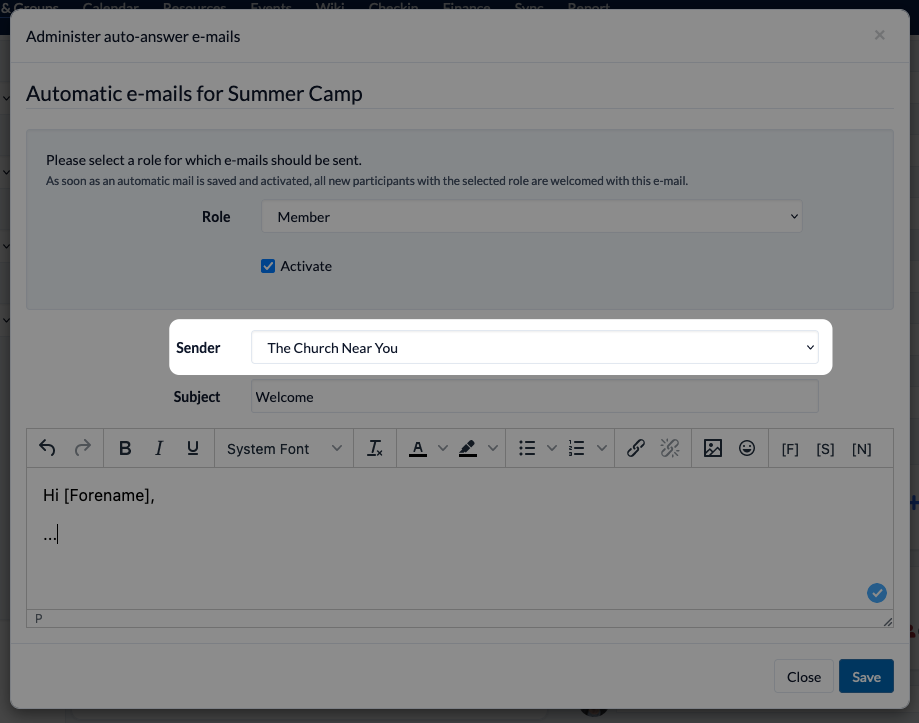
Task: Click the P element path in the status bar
Action: point(39,618)
